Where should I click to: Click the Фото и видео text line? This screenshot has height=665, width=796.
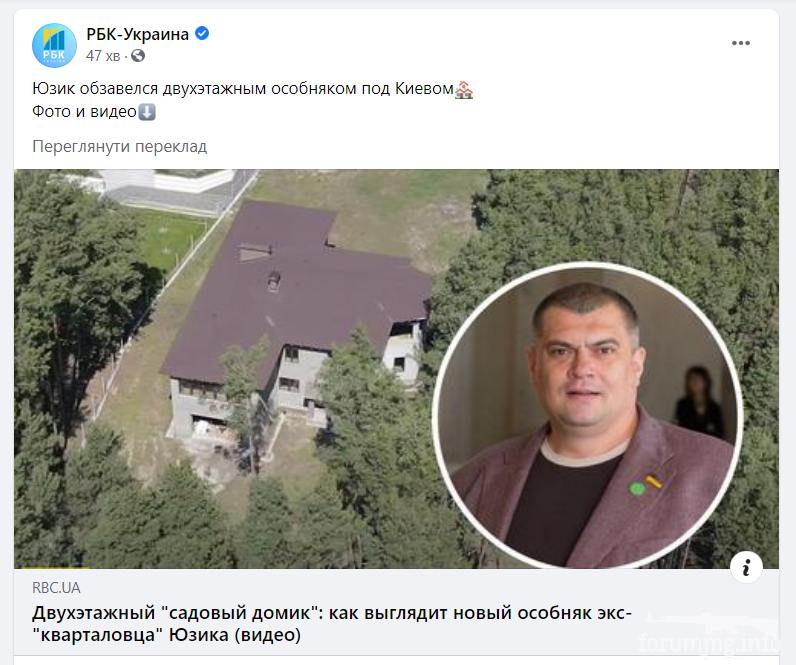pos(84,112)
